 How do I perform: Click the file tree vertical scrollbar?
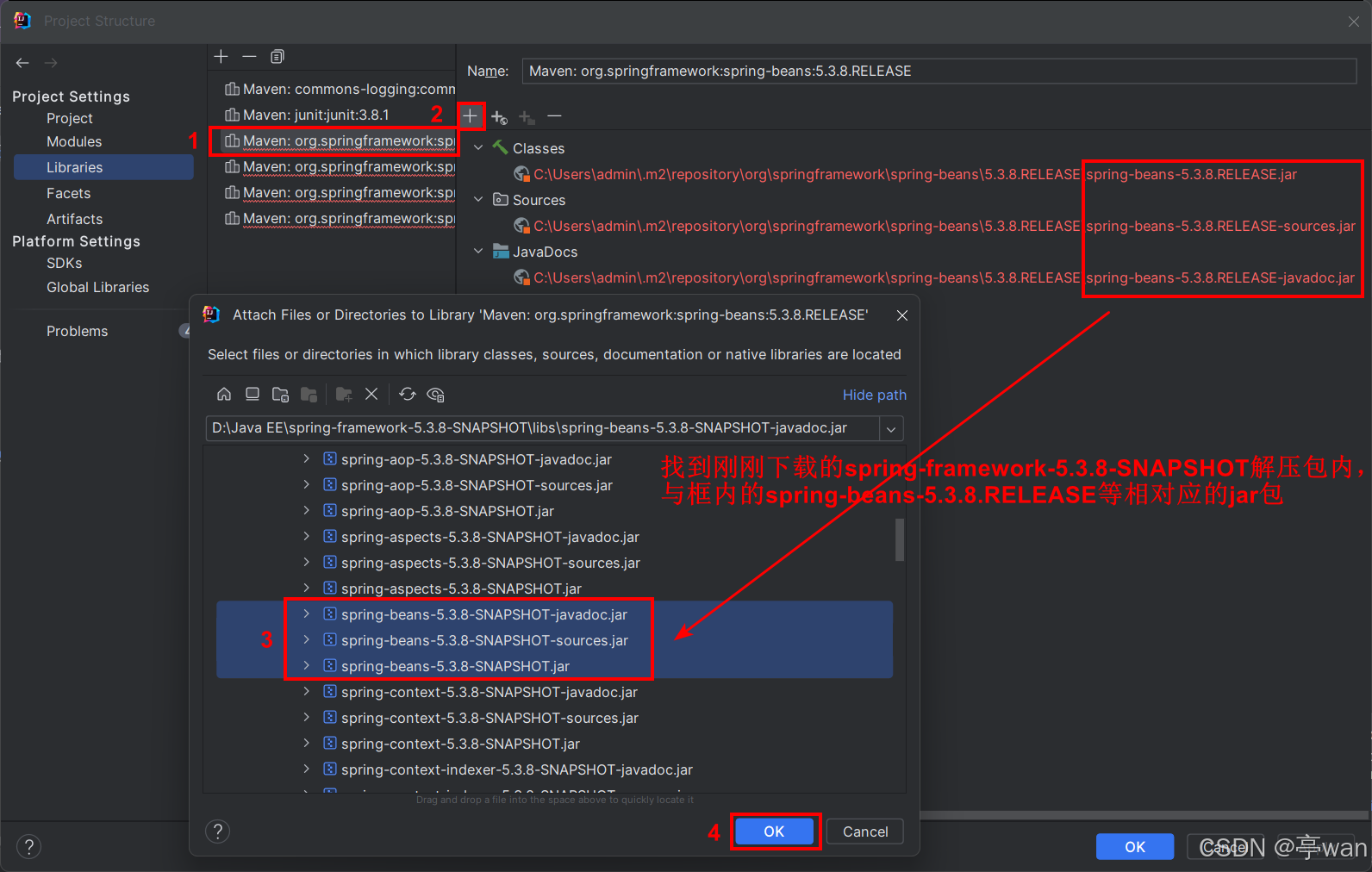(900, 539)
